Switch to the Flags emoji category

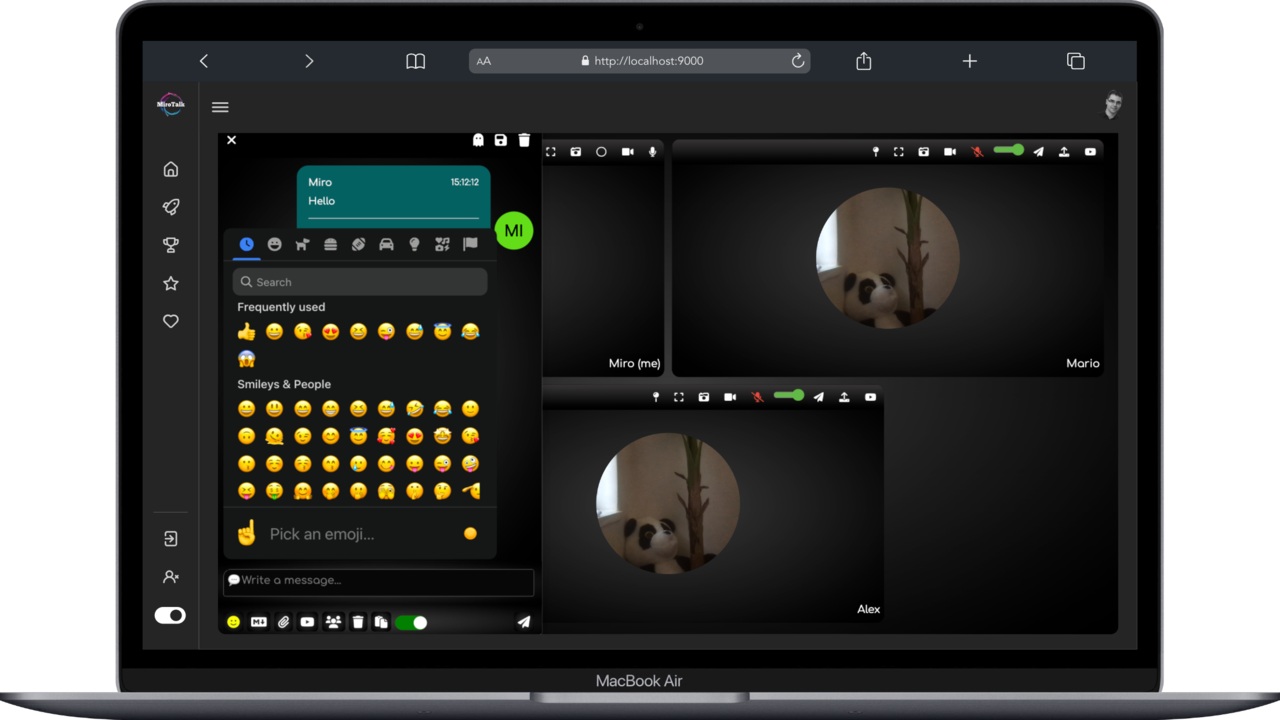click(x=470, y=243)
